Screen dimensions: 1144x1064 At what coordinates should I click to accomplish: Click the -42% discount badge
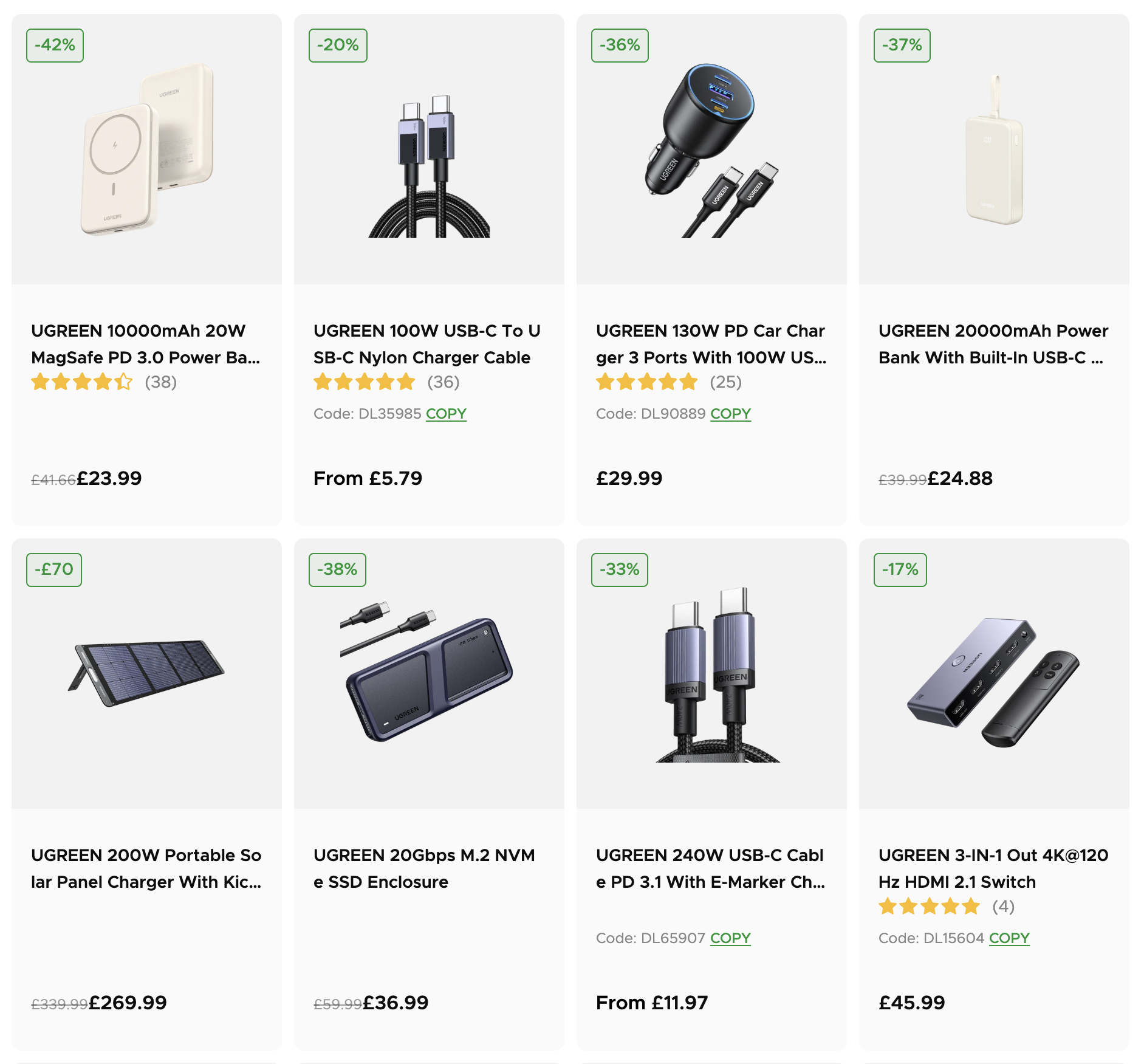(x=55, y=45)
